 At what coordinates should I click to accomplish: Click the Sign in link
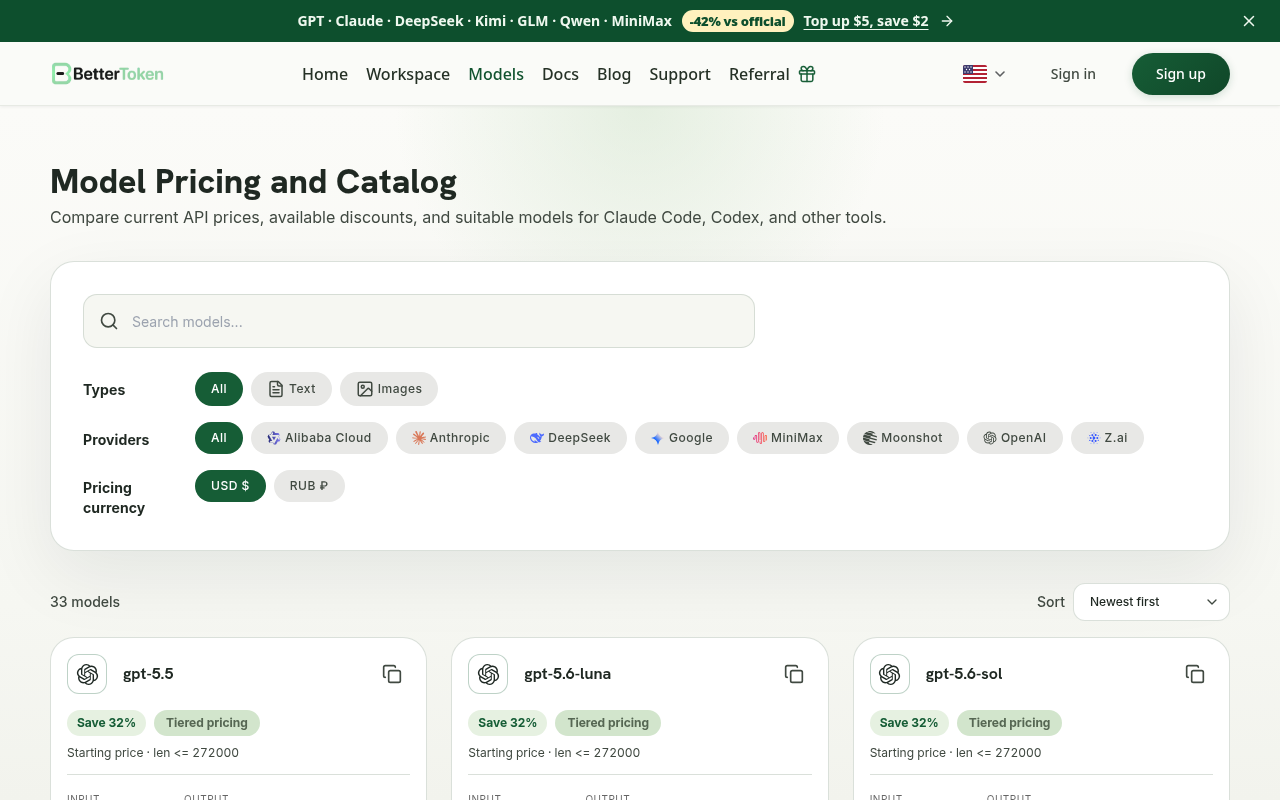(x=1073, y=74)
